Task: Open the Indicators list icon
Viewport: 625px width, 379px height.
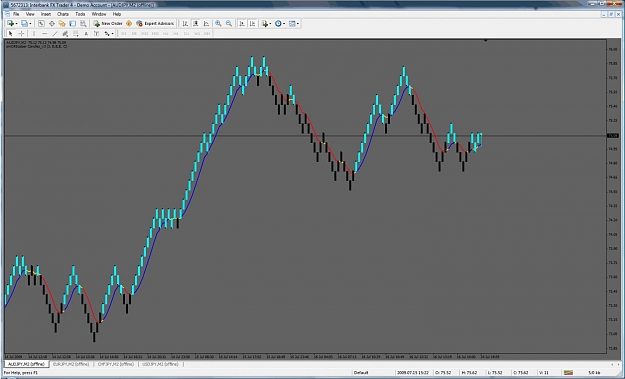Action: (x=264, y=24)
